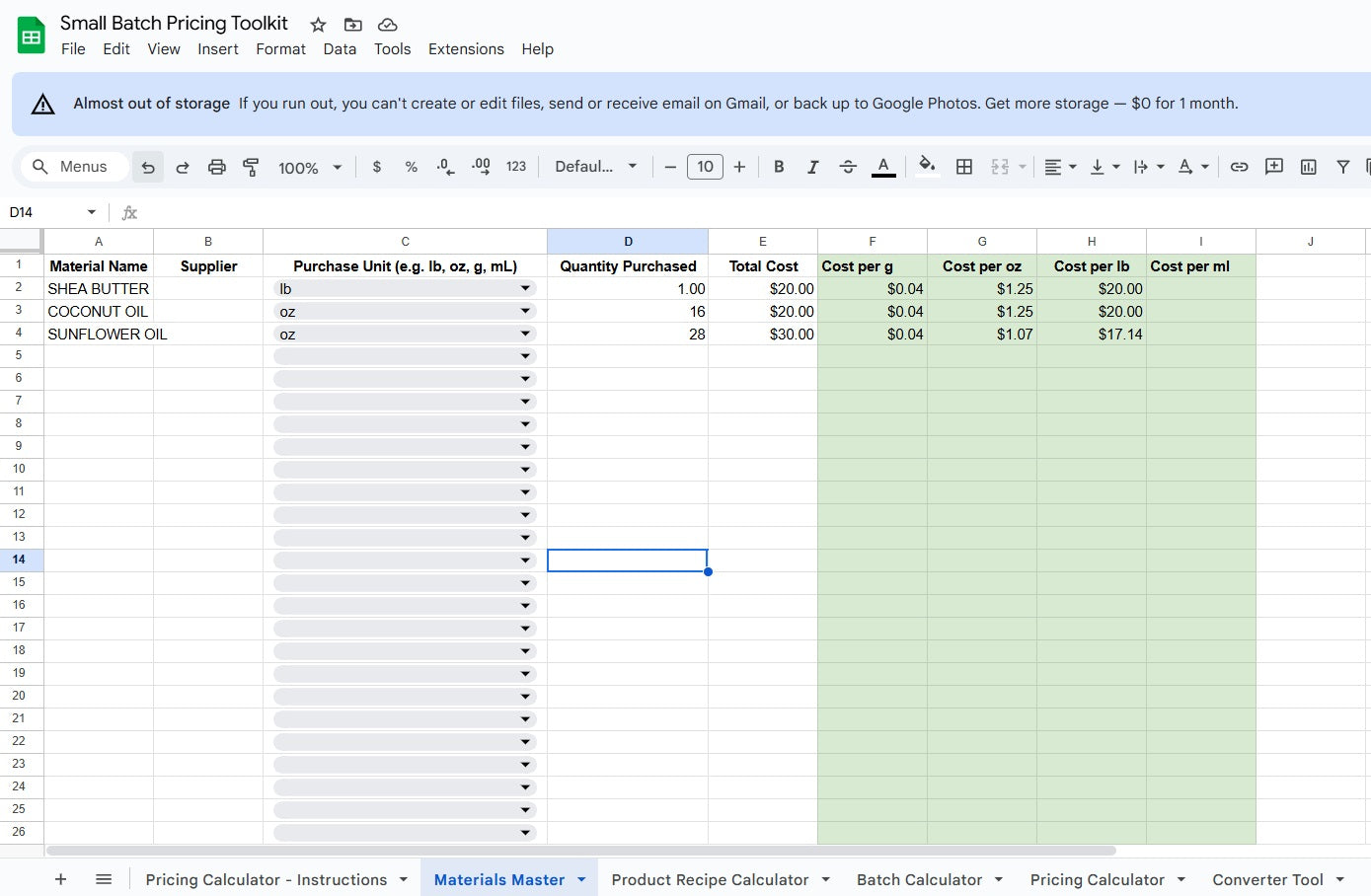Screen dimensions: 1371x896
Task: Switch to the Batch Calculator tab
Action: [919, 879]
